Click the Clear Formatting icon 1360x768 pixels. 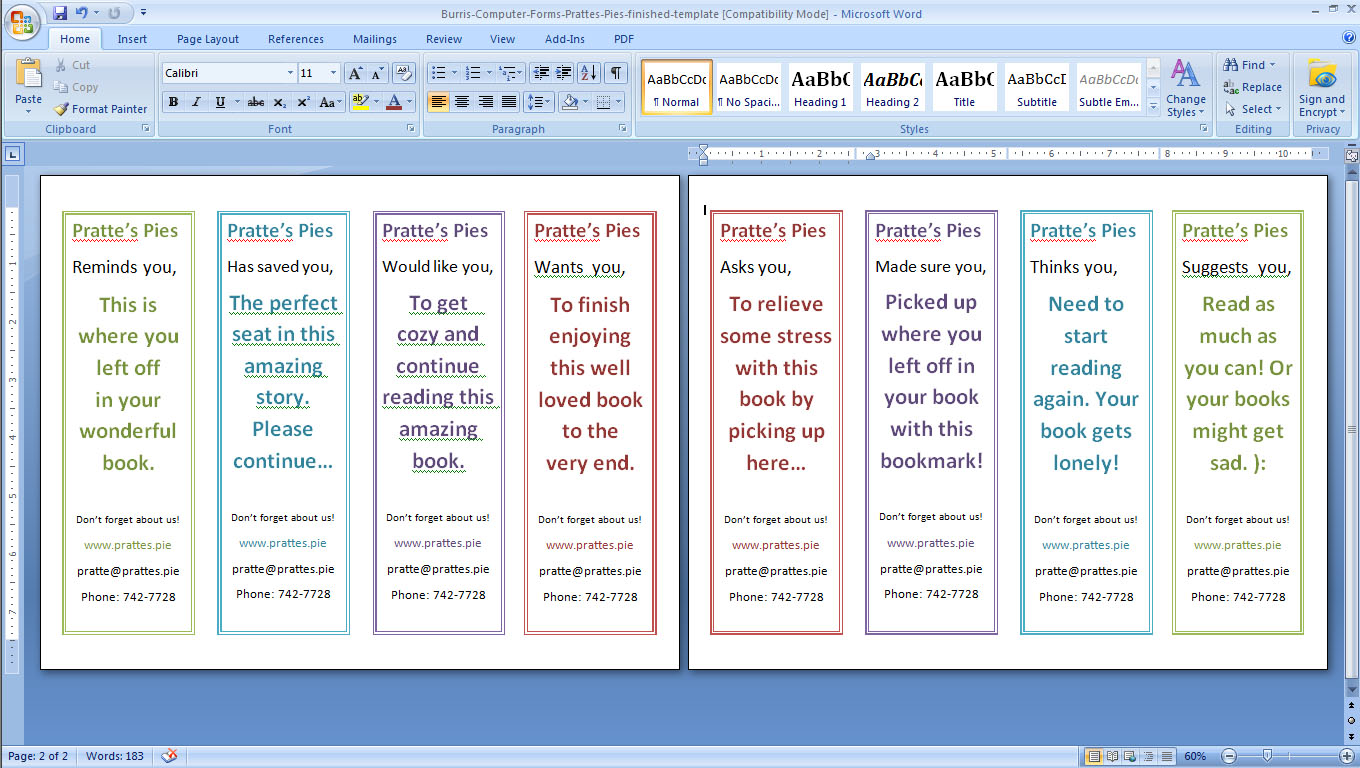(x=404, y=73)
